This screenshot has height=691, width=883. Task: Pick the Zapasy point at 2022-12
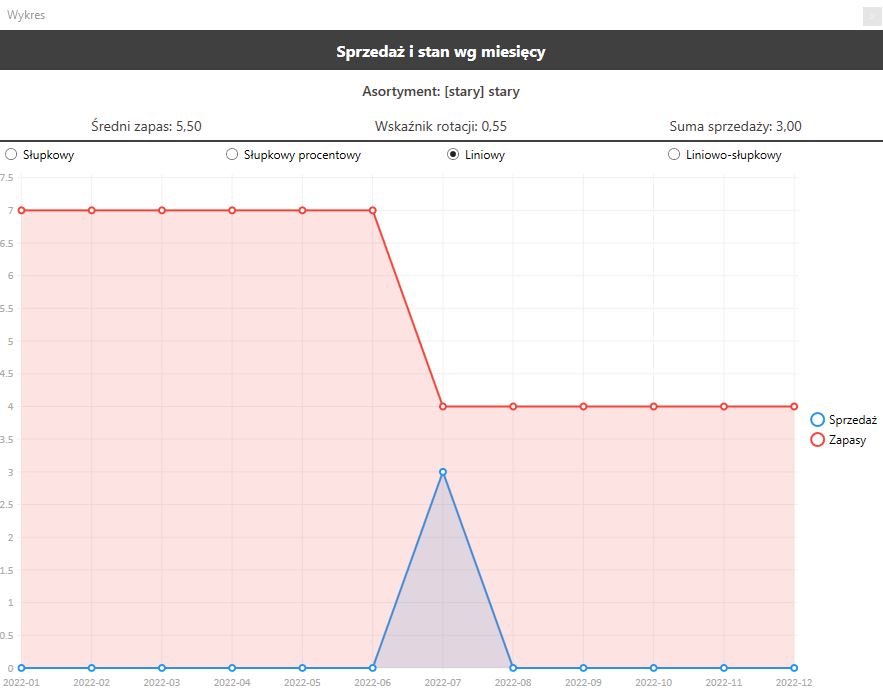tap(794, 406)
